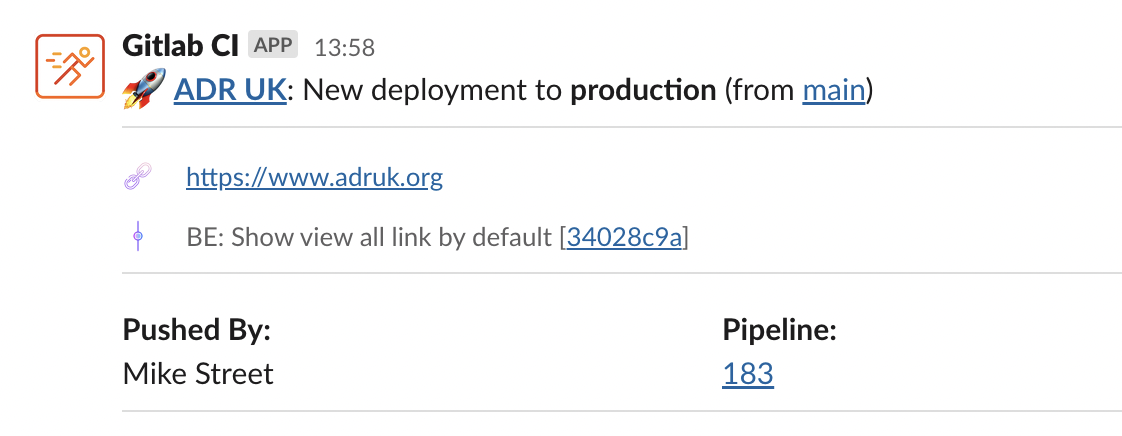Click the purple commit node icon
The width and height of the screenshot is (1122, 436).
click(x=138, y=236)
